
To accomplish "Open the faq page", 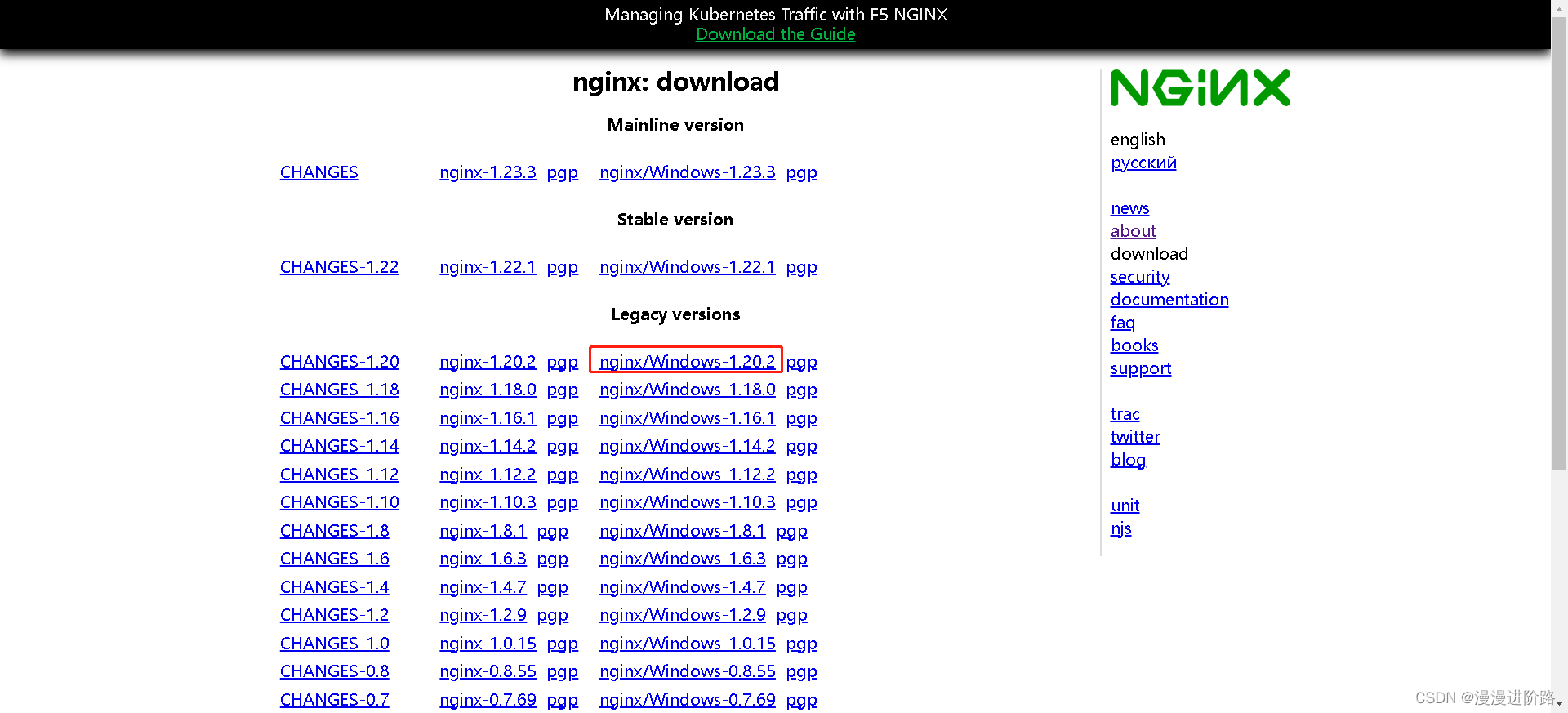I will tap(1122, 323).
